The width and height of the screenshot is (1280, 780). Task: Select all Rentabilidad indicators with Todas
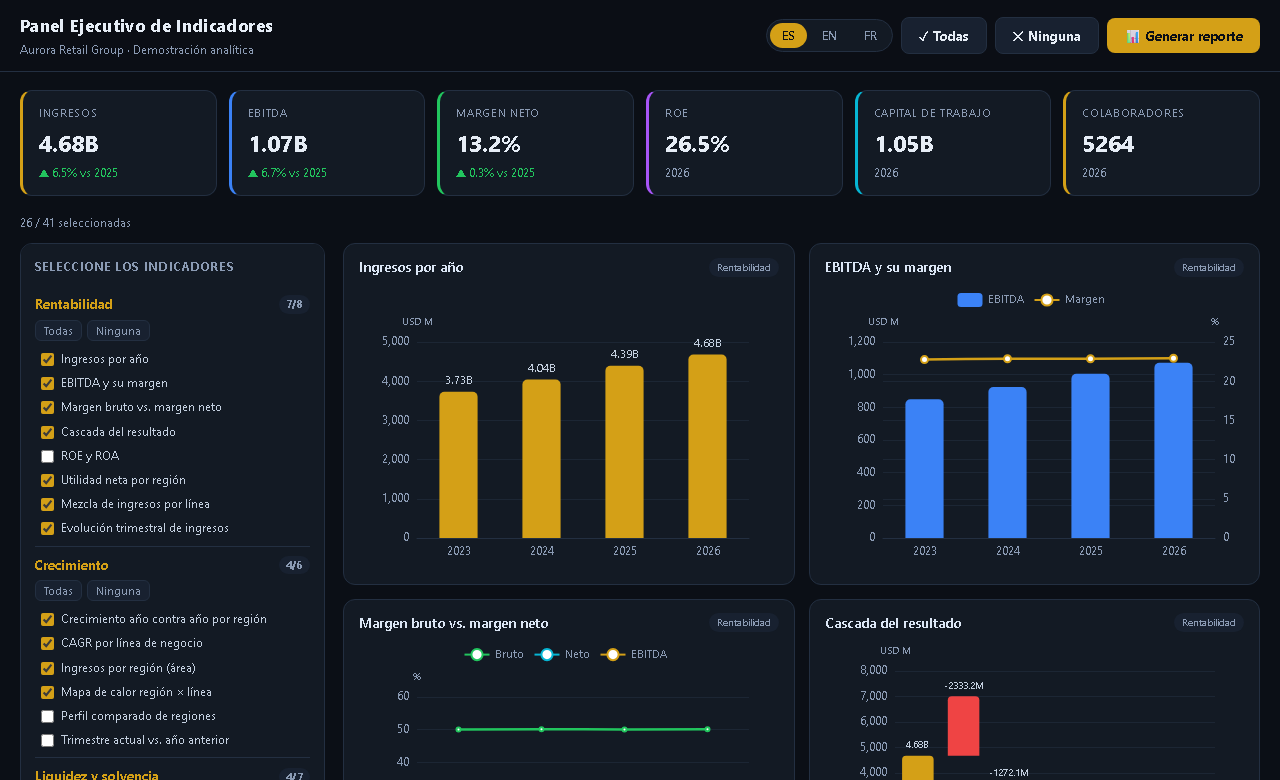coord(58,331)
